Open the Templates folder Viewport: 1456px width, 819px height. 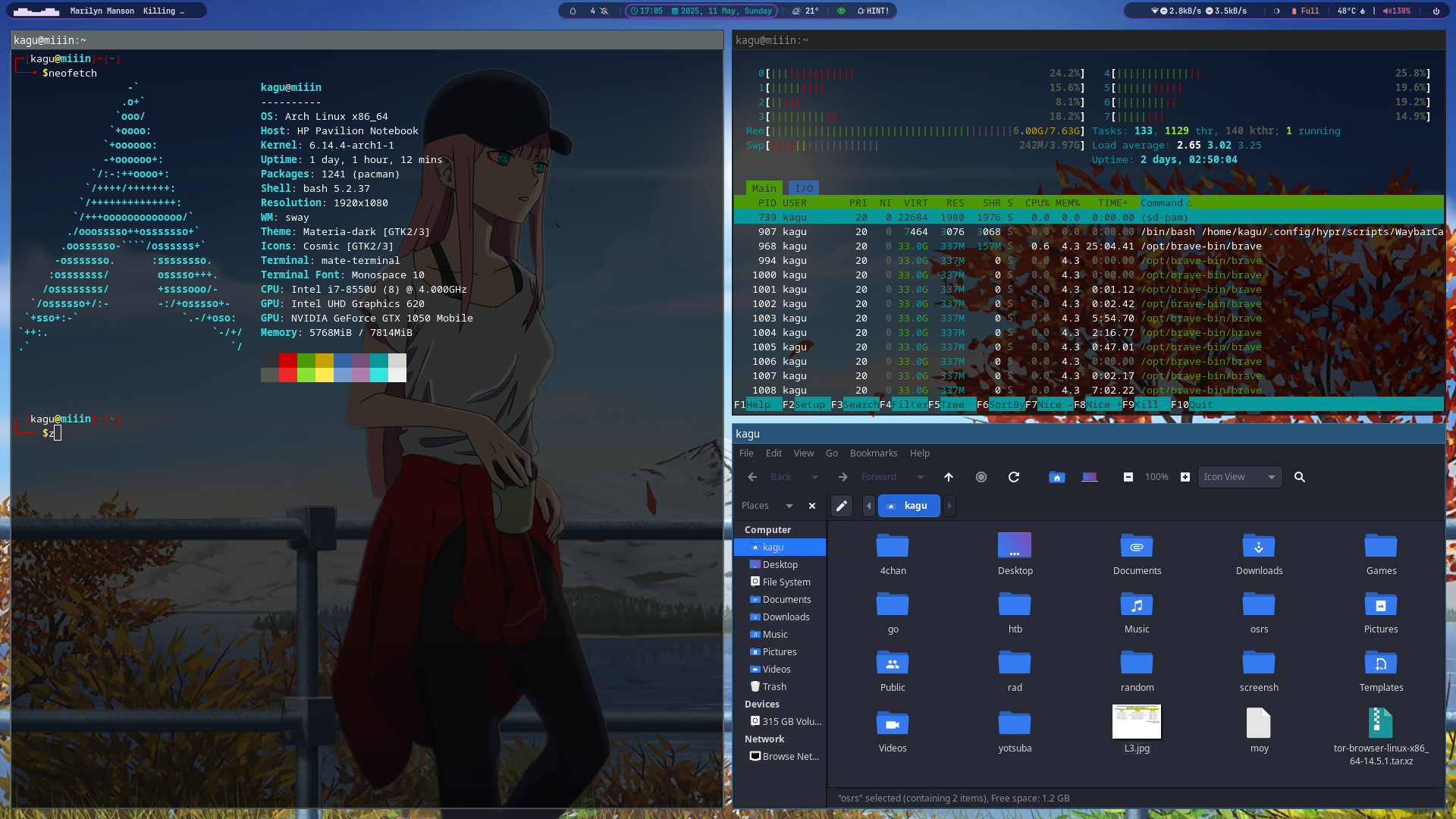click(x=1381, y=671)
